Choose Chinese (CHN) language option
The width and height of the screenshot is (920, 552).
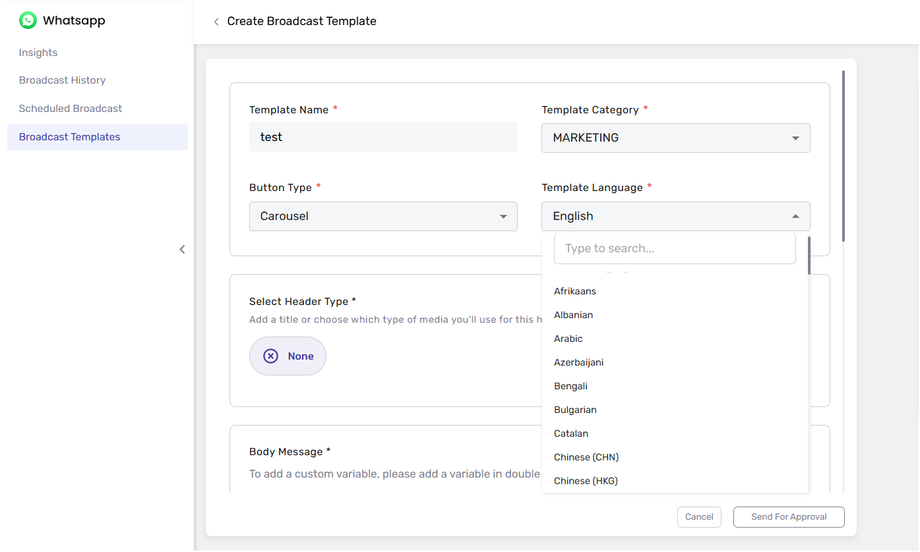(586, 457)
